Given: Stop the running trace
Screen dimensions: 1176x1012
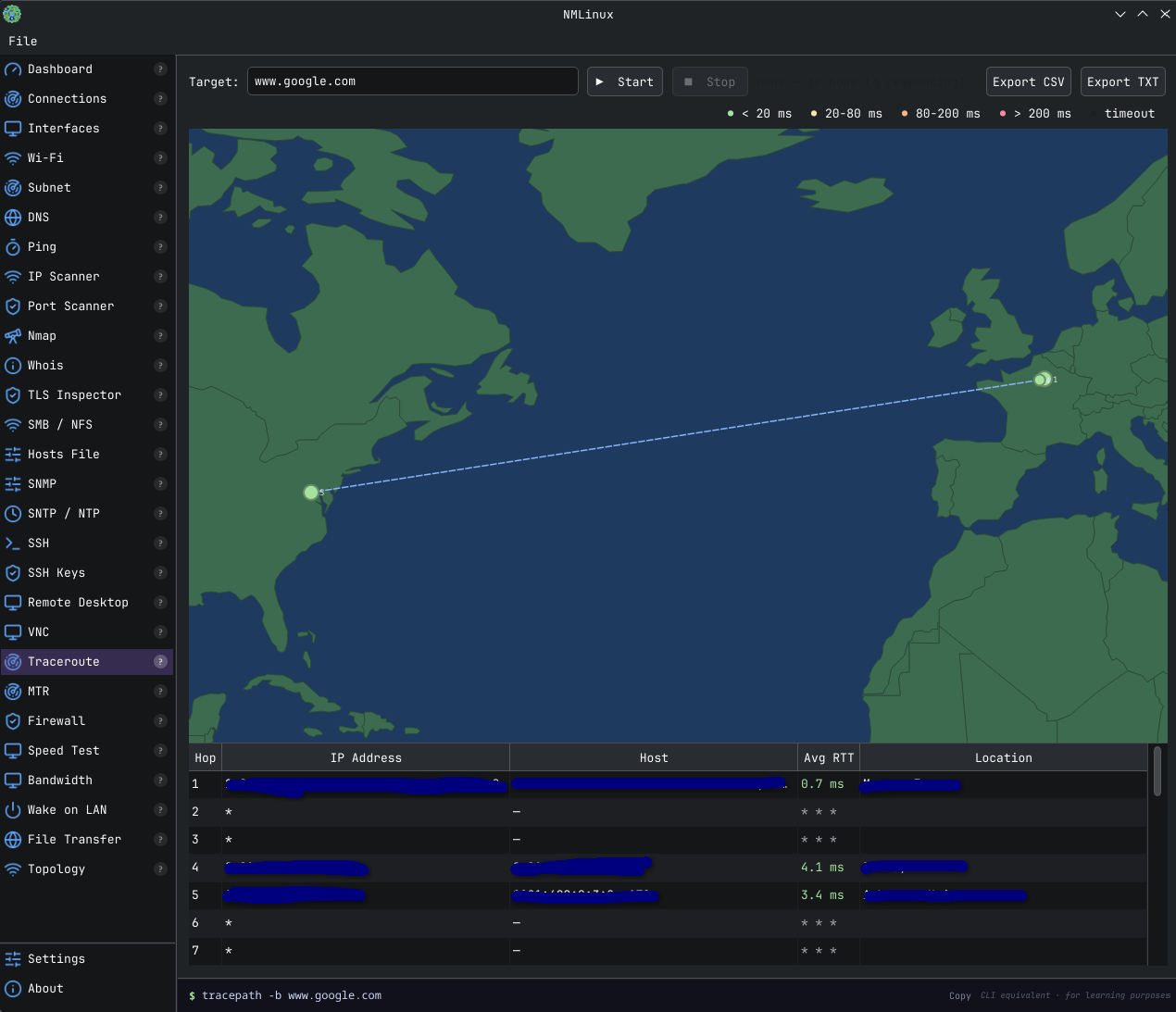Looking at the screenshot, I should 710,81.
